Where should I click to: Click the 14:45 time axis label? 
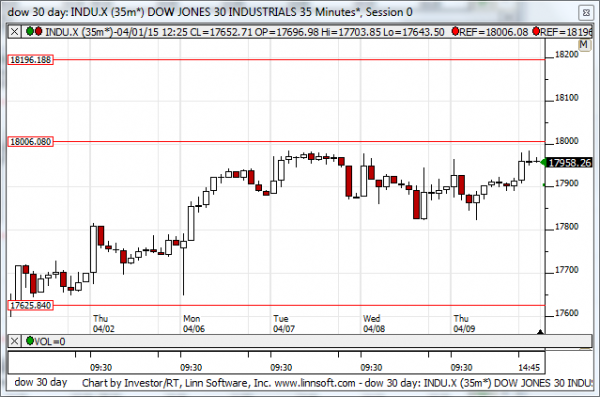click(529, 368)
